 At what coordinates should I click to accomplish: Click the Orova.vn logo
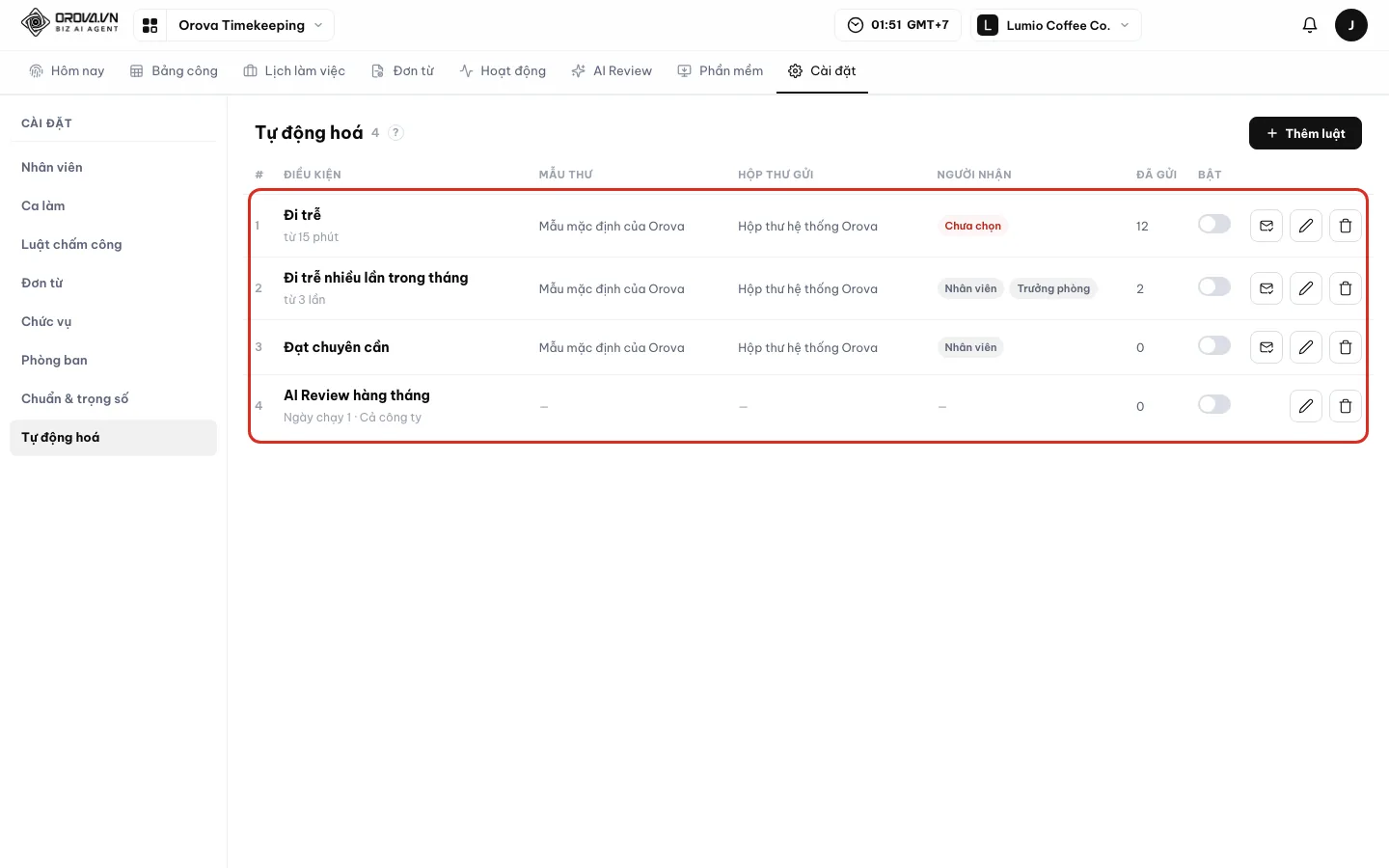click(x=69, y=22)
